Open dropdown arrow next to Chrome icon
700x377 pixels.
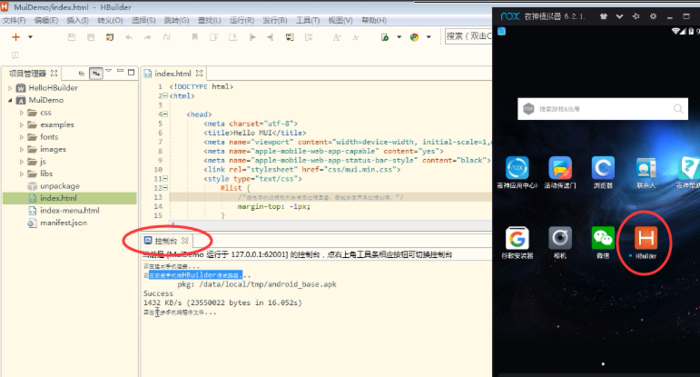tap(429, 37)
